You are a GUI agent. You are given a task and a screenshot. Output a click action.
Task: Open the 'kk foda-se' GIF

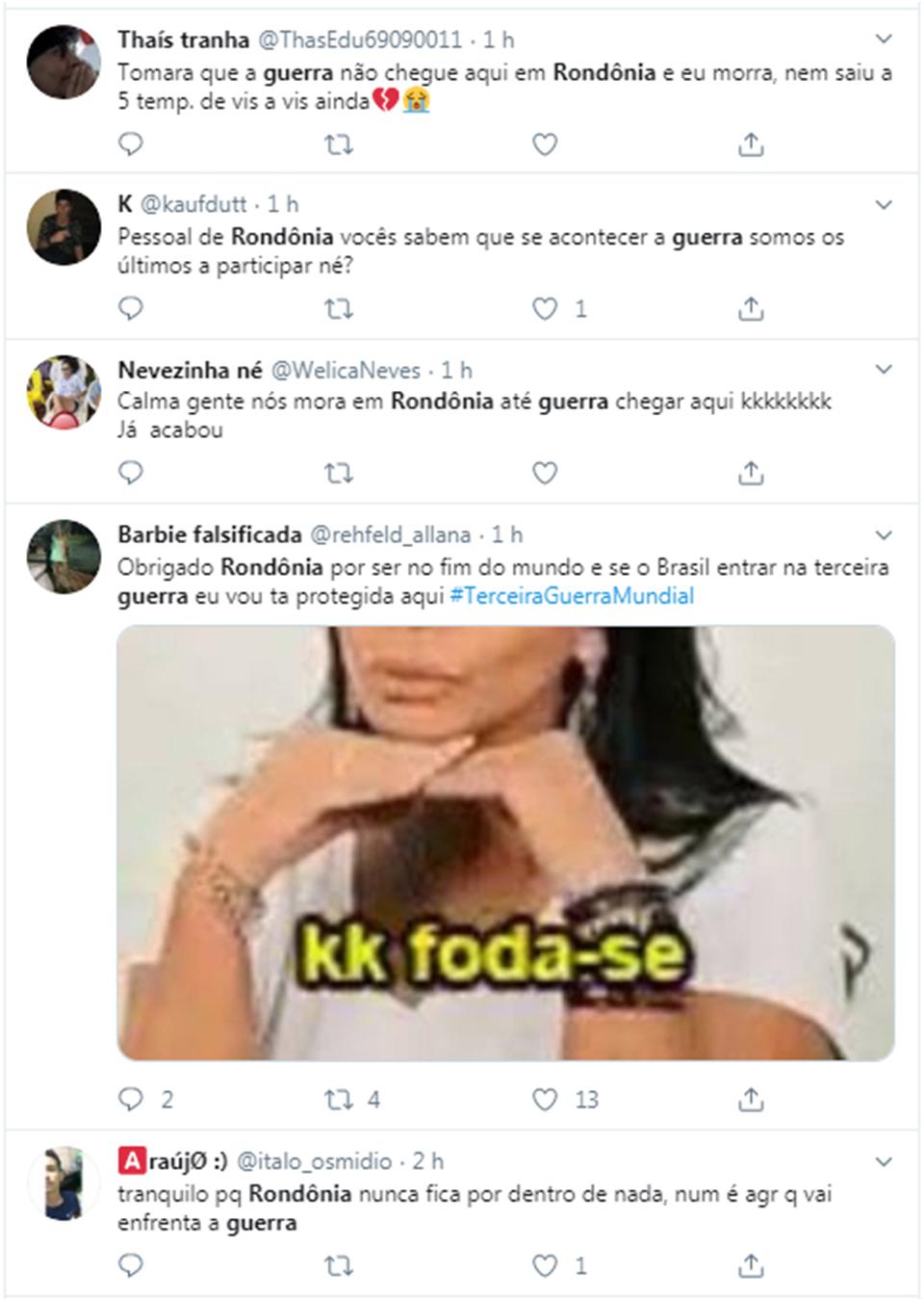506,844
